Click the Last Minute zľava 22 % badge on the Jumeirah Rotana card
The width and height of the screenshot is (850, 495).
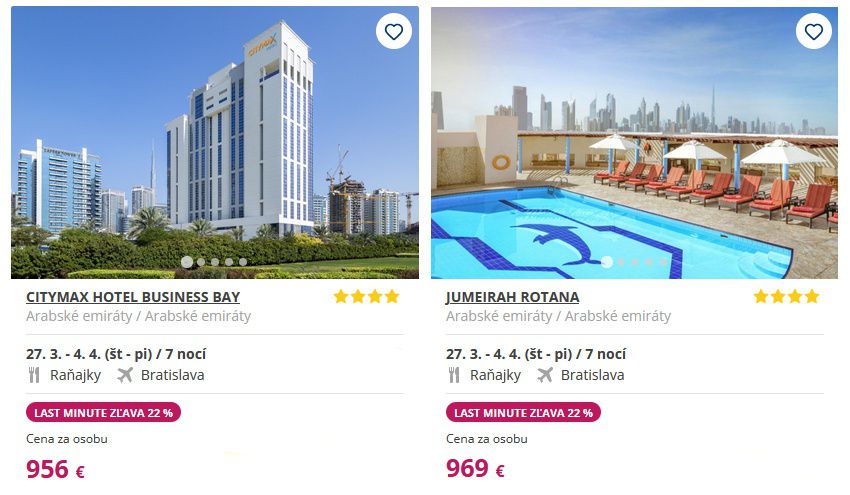coord(523,413)
